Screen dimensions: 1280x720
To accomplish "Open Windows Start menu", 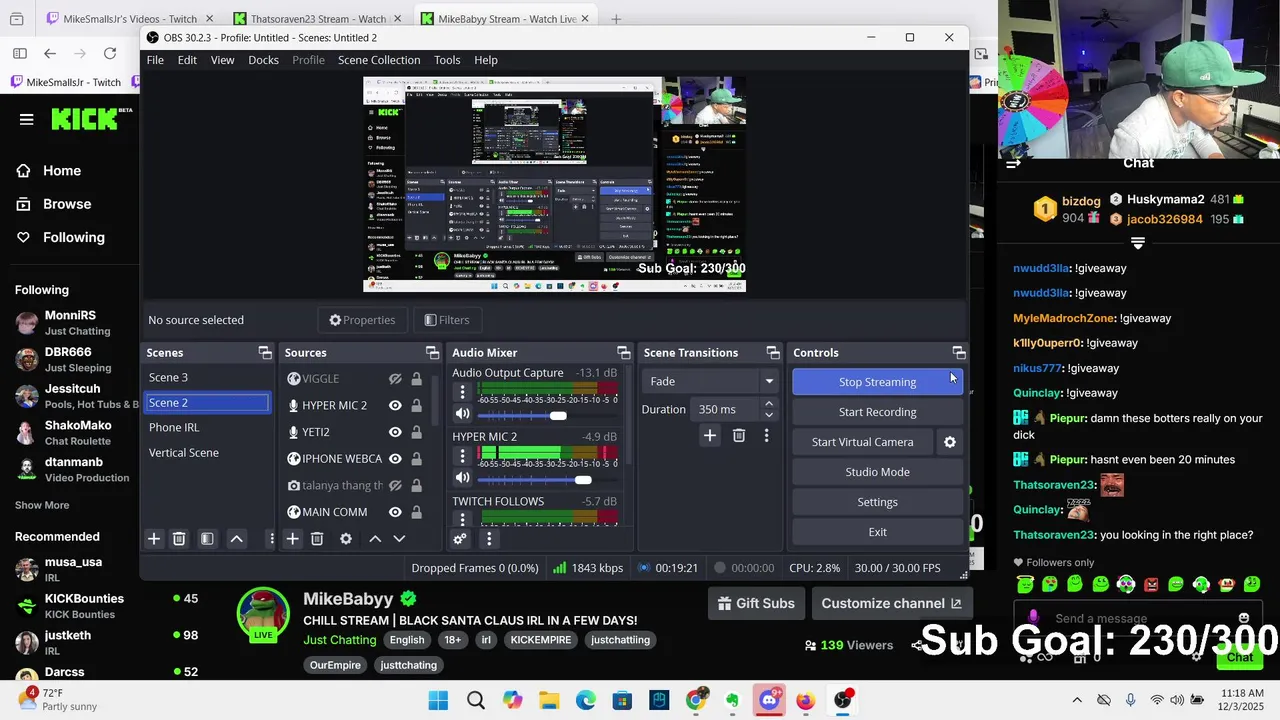I will (439, 700).
